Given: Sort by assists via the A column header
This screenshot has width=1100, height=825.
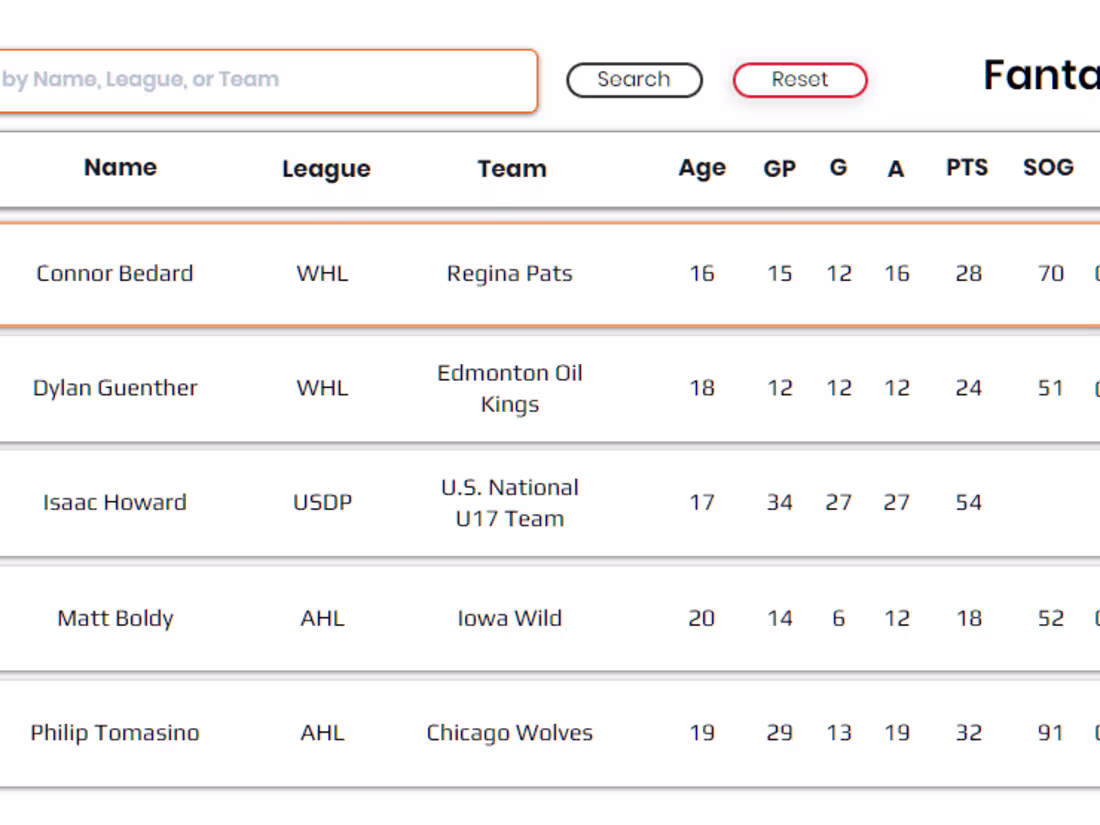Looking at the screenshot, I should tap(895, 169).
